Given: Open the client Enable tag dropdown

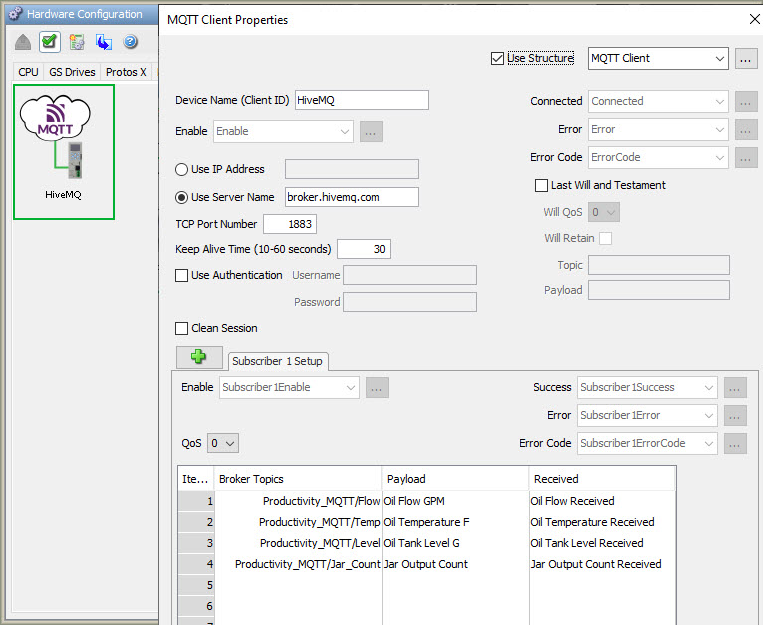Looking at the screenshot, I should [x=283, y=131].
